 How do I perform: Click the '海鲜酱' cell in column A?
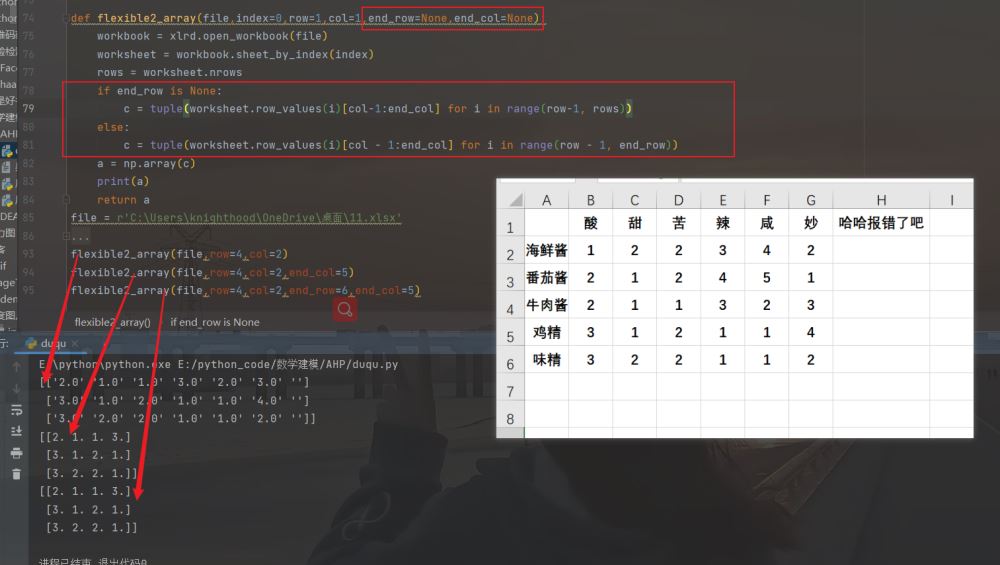click(x=547, y=250)
